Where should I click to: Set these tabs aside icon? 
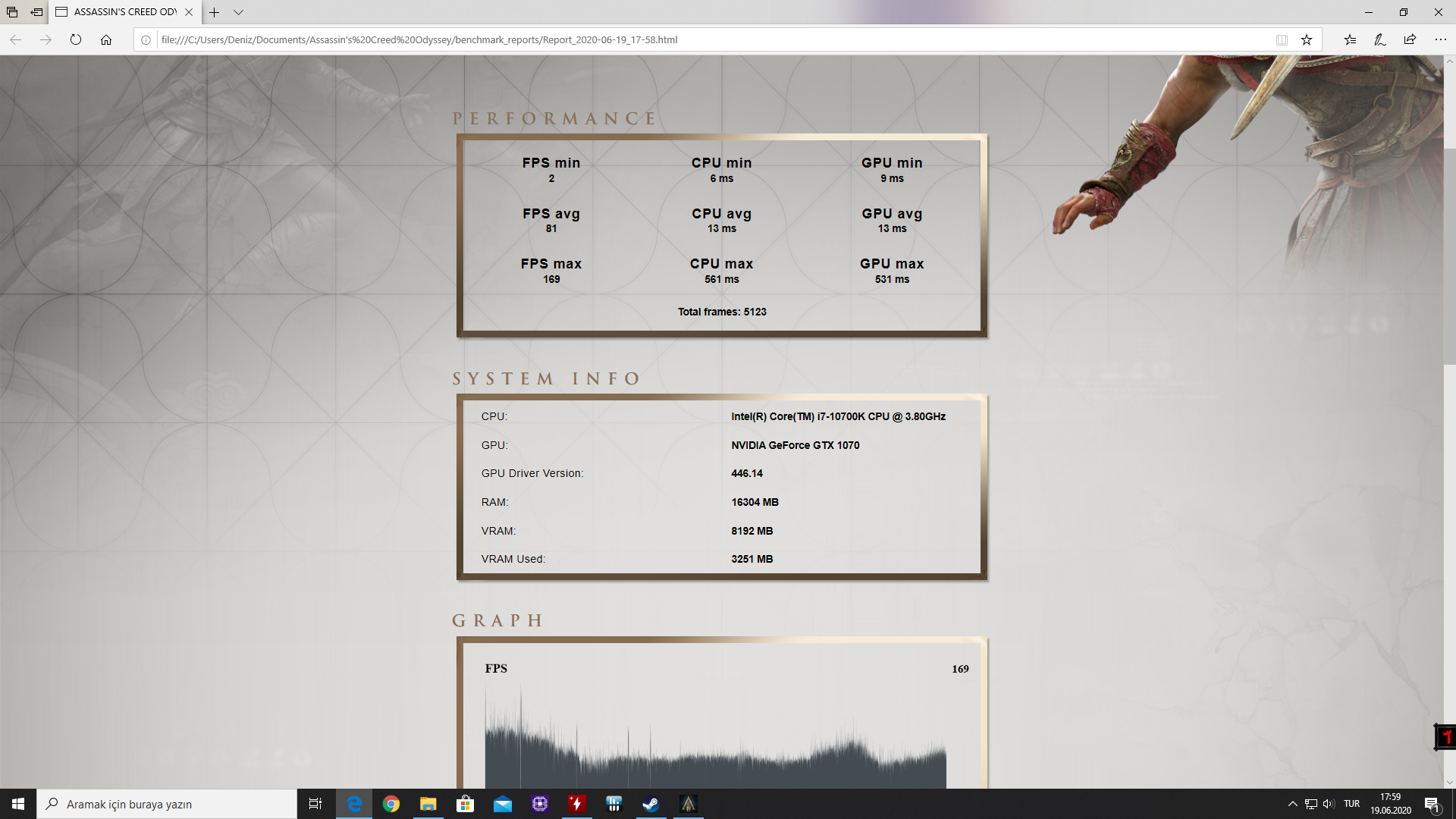[36, 12]
